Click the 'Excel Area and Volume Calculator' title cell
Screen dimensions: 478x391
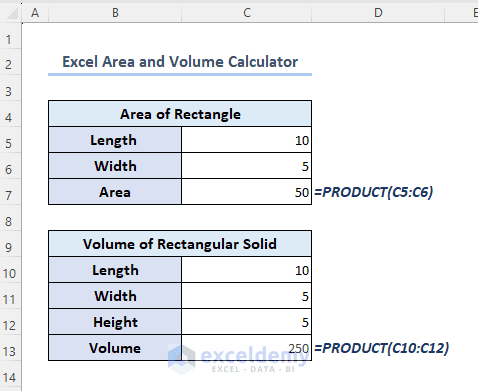(180, 62)
